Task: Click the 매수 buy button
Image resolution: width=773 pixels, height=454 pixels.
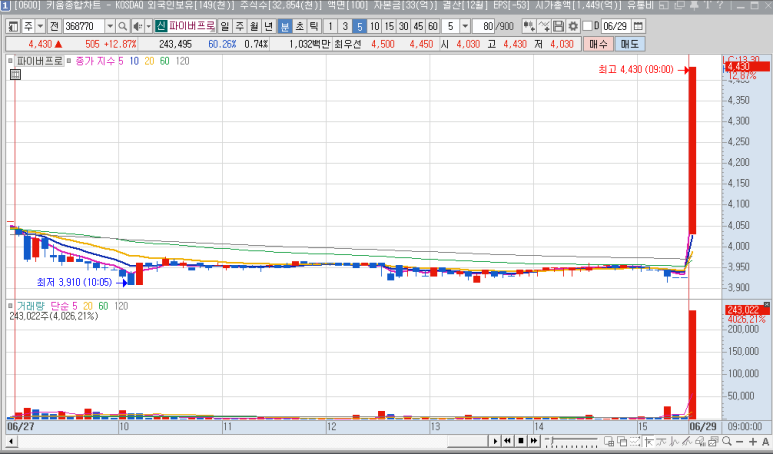Action: [x=598, y=44]
